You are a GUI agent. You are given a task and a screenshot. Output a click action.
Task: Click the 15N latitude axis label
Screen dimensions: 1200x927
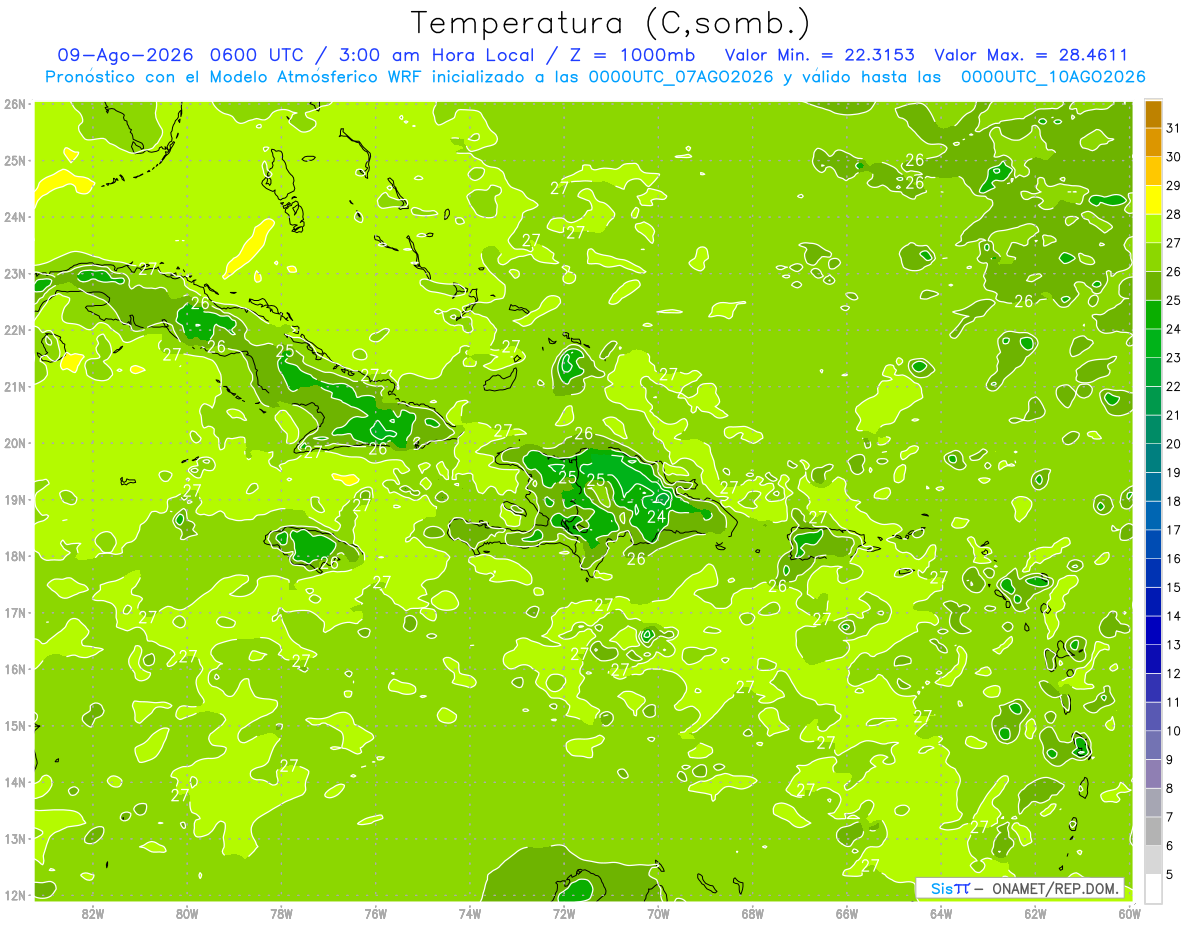pos(15,726)
